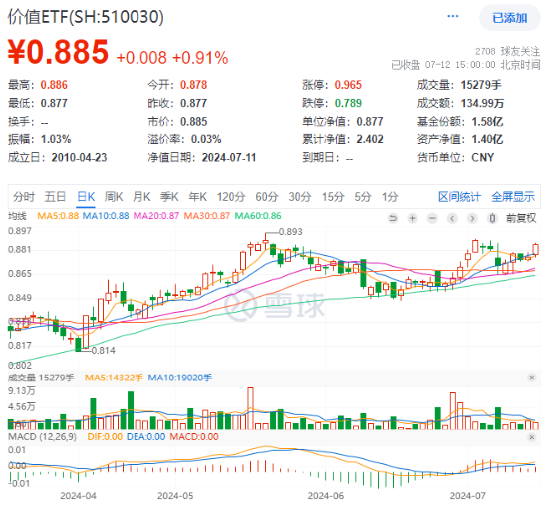Click the MA10:0.88 moving average label
The height and width of the screenshot is (505, 550).
coord(106,216)
